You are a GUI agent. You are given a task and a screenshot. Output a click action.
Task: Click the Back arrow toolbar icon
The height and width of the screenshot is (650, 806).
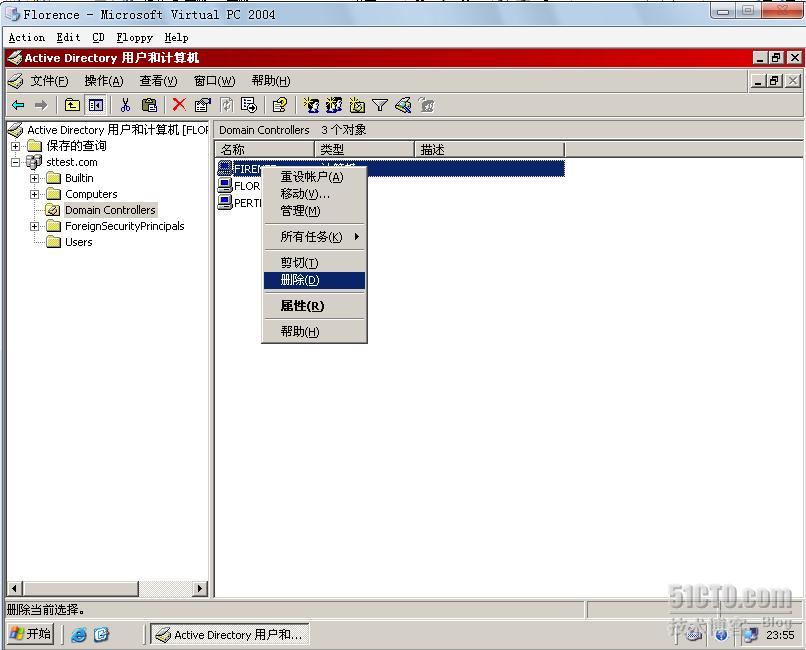(19, 105)
